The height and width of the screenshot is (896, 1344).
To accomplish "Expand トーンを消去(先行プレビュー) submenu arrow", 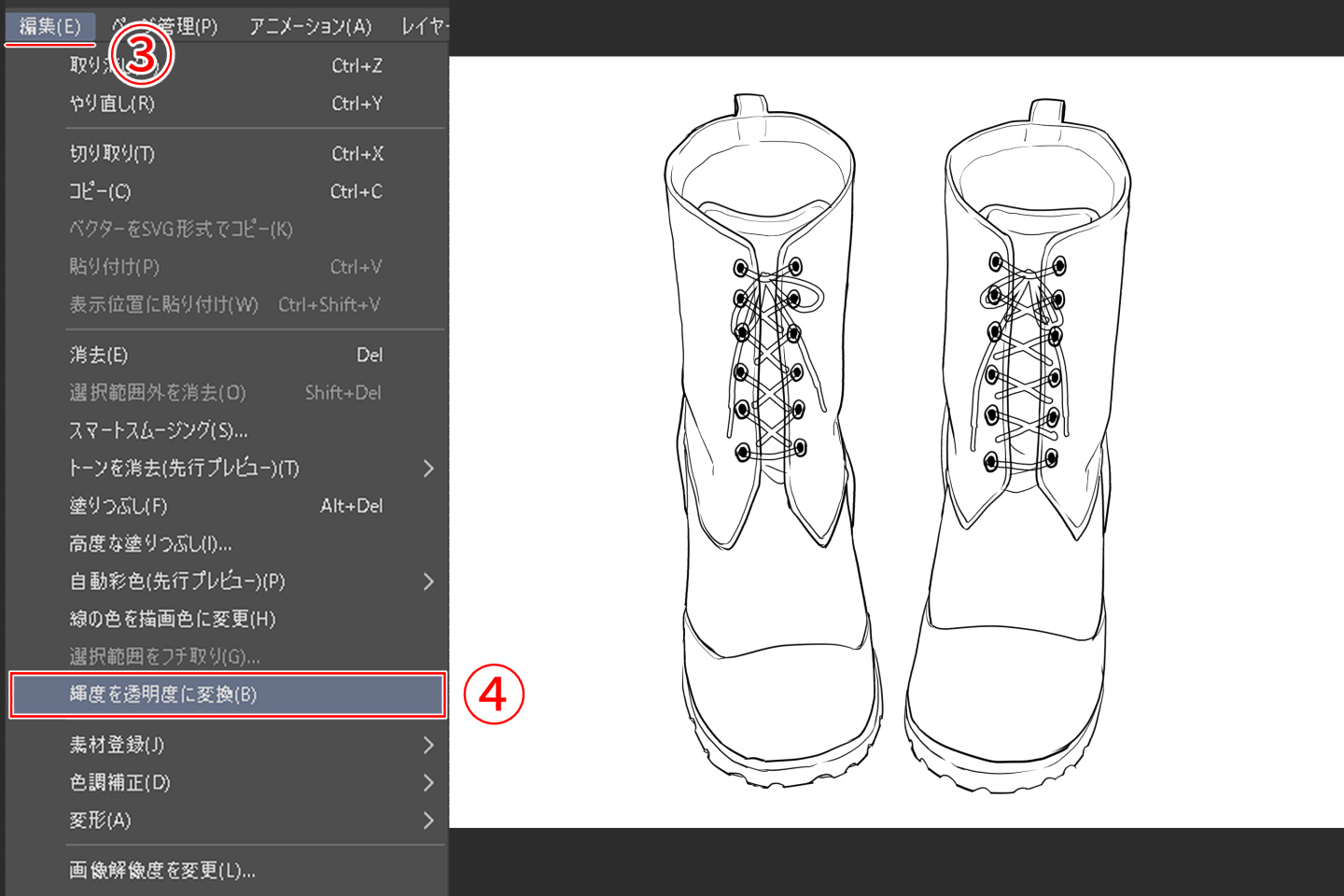I will tap(428, 469).
